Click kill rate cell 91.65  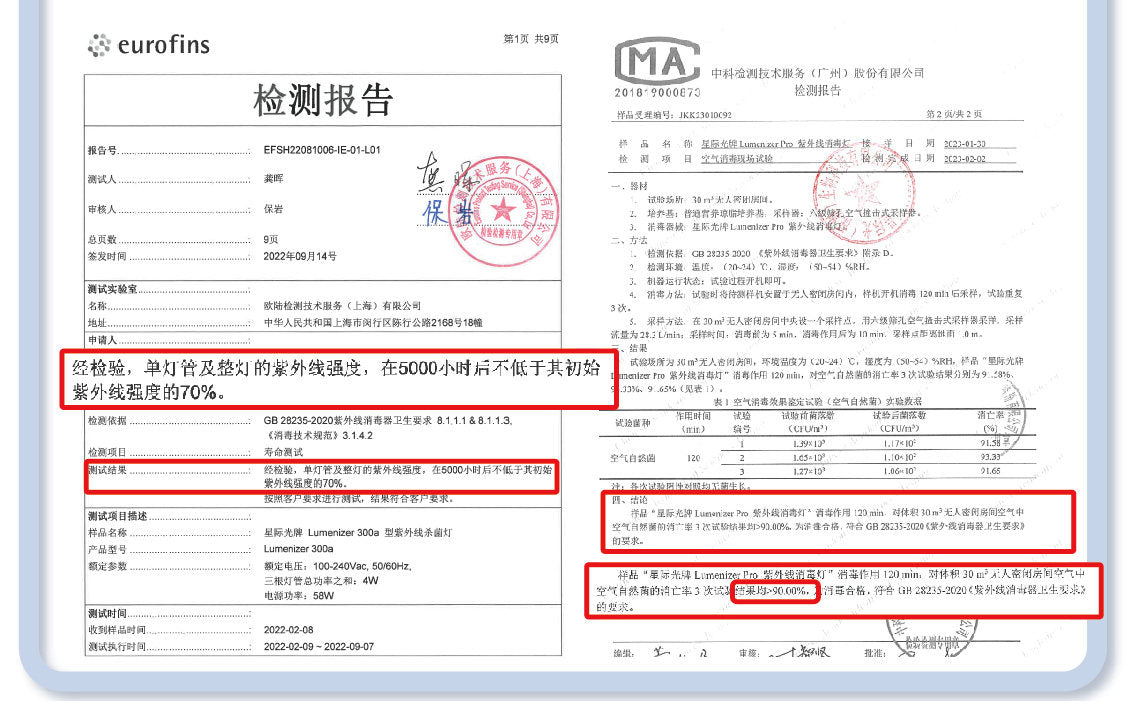click(991, 471)
